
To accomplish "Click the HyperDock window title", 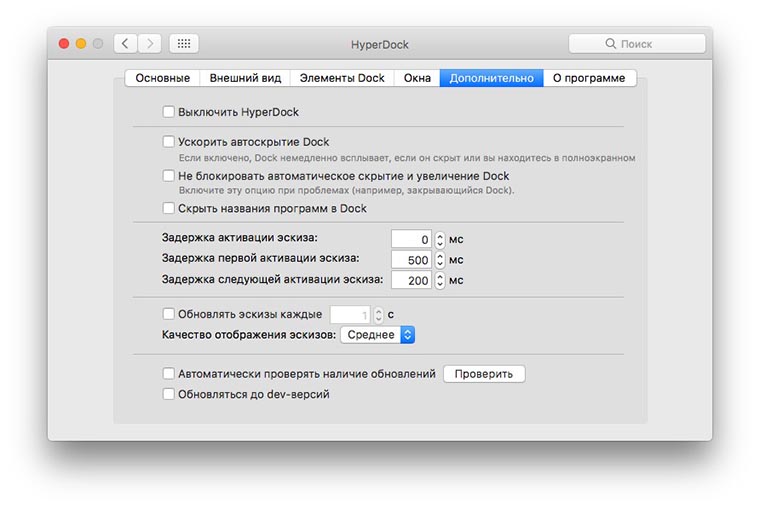I will click(380, 45).
